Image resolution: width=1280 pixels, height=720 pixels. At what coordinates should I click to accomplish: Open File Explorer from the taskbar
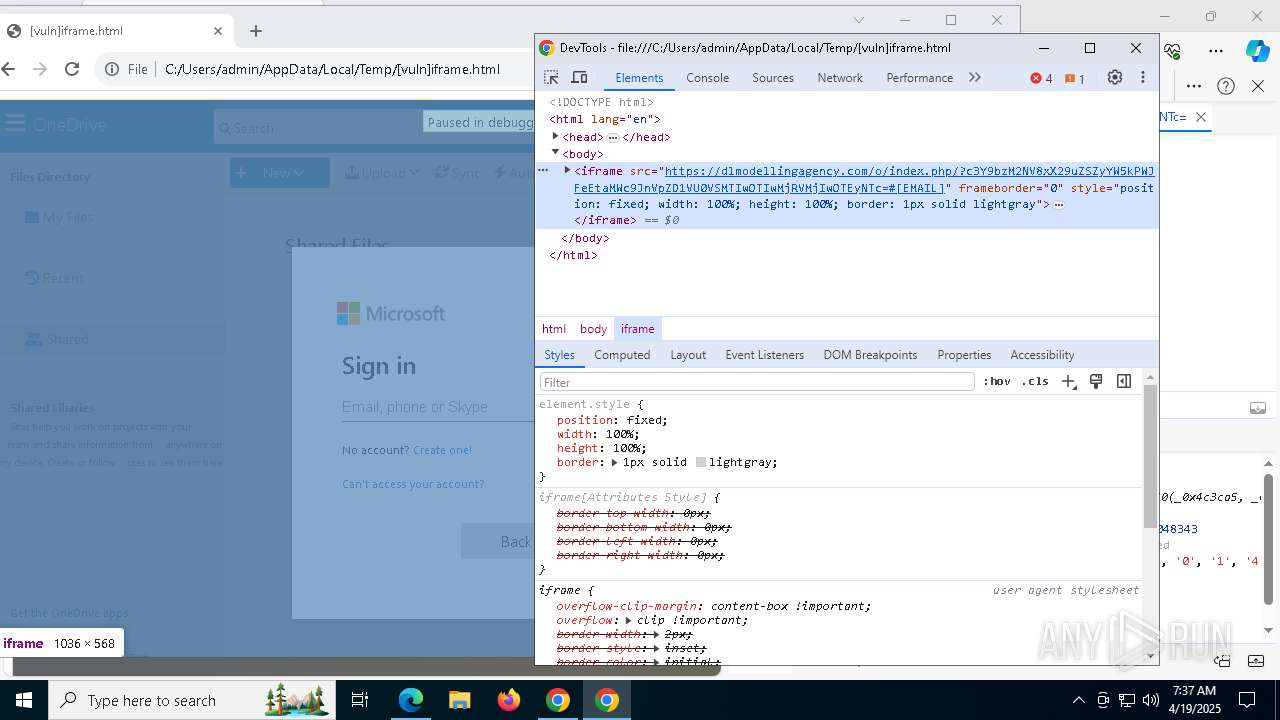459,700
